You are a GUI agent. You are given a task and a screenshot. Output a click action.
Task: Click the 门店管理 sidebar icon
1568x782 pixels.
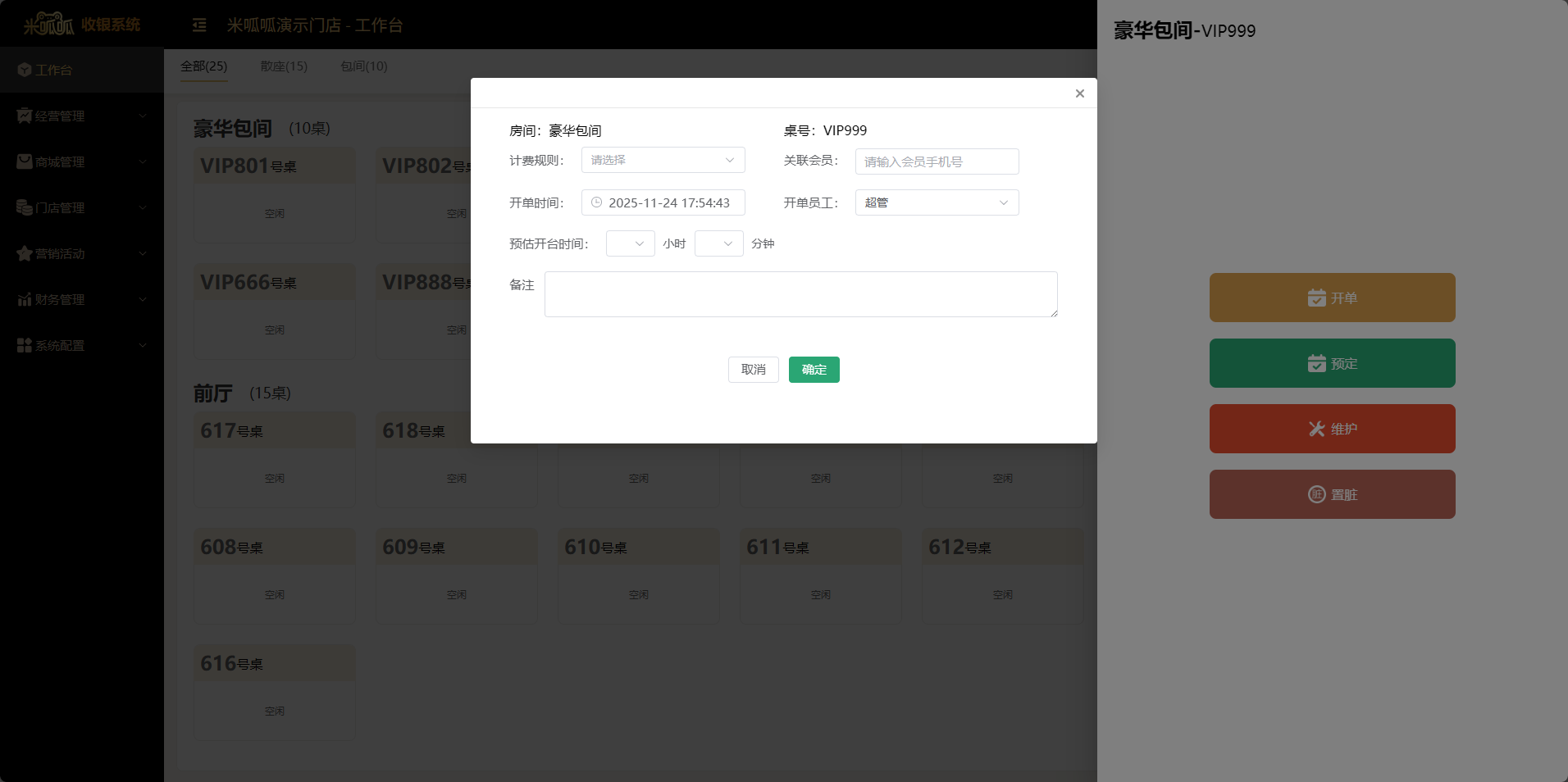pyautogui.click(x=25, y=208)
